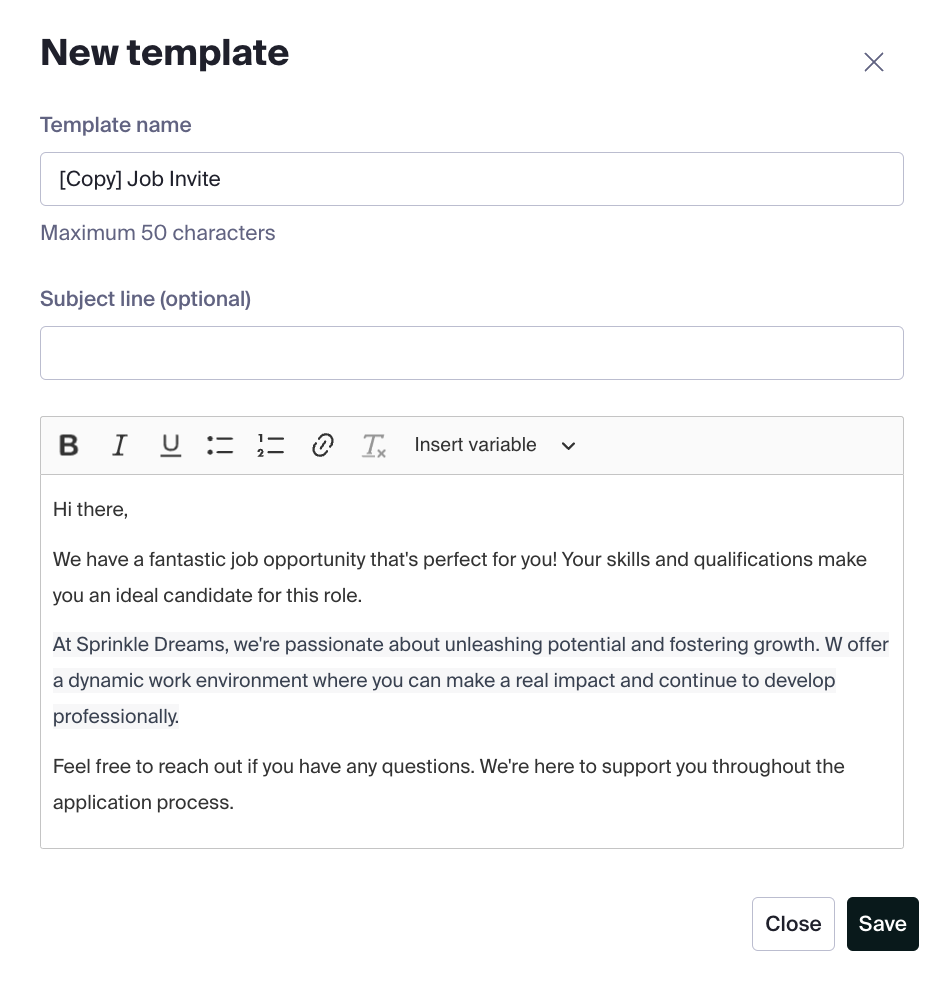The width and height of the screenshot is (938, 982).
Task: Click the Template name label
Action: pyautogui.click(x=116, y=125)
